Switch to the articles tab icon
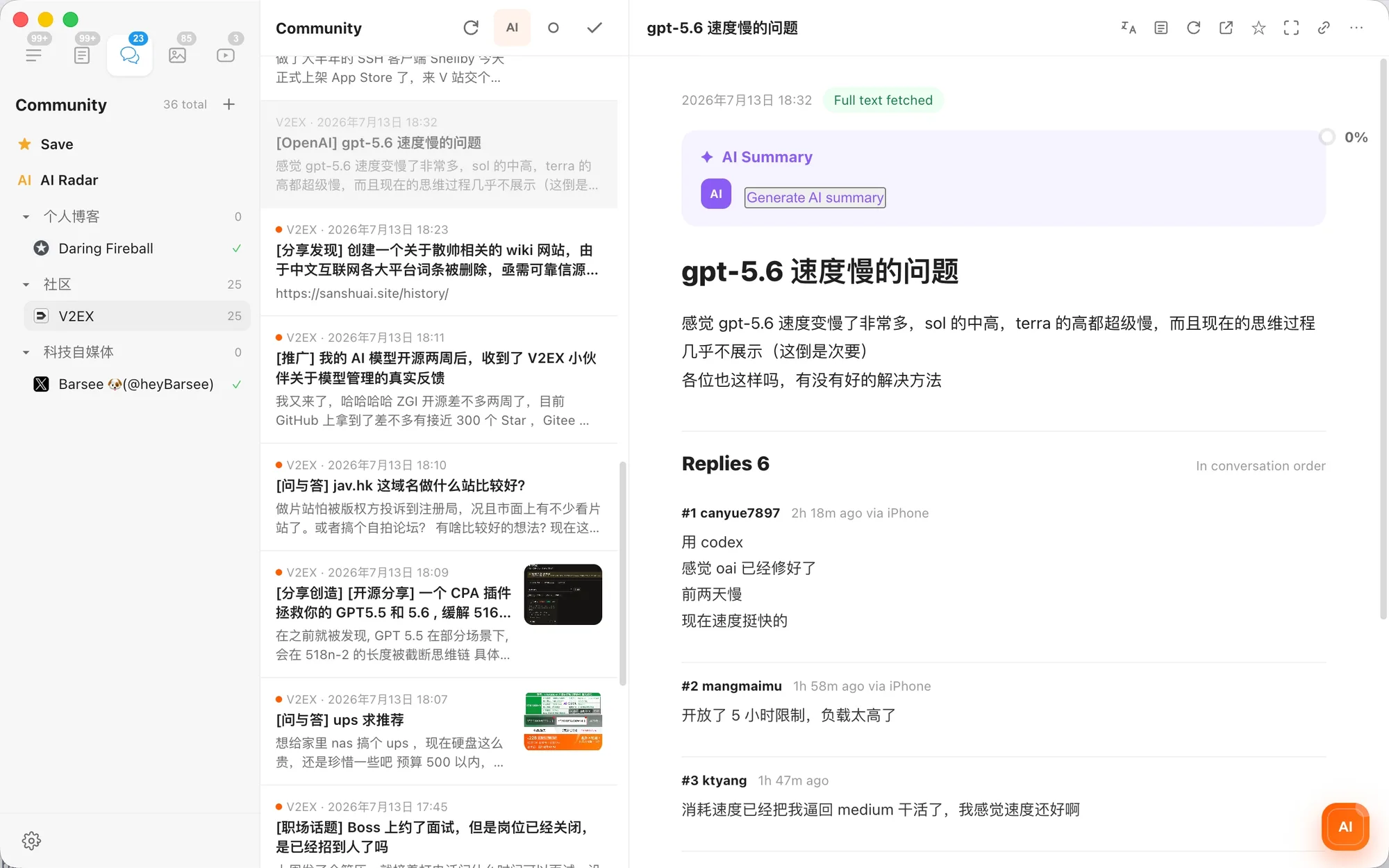1389x868 pixels. pyautogui.click(x=82, y=55)
